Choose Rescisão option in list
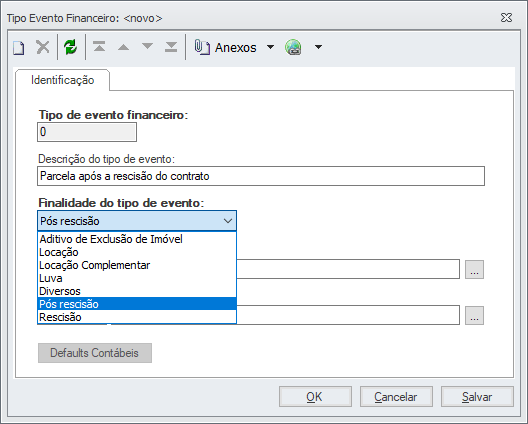The height and width of the screenshot is (424, 528). [137, 317]
